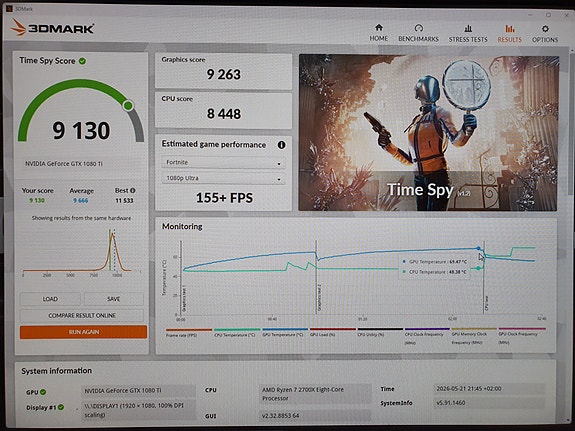
Task: Go to Benchmarks using the gauge icon
Action: pos(418,28)
